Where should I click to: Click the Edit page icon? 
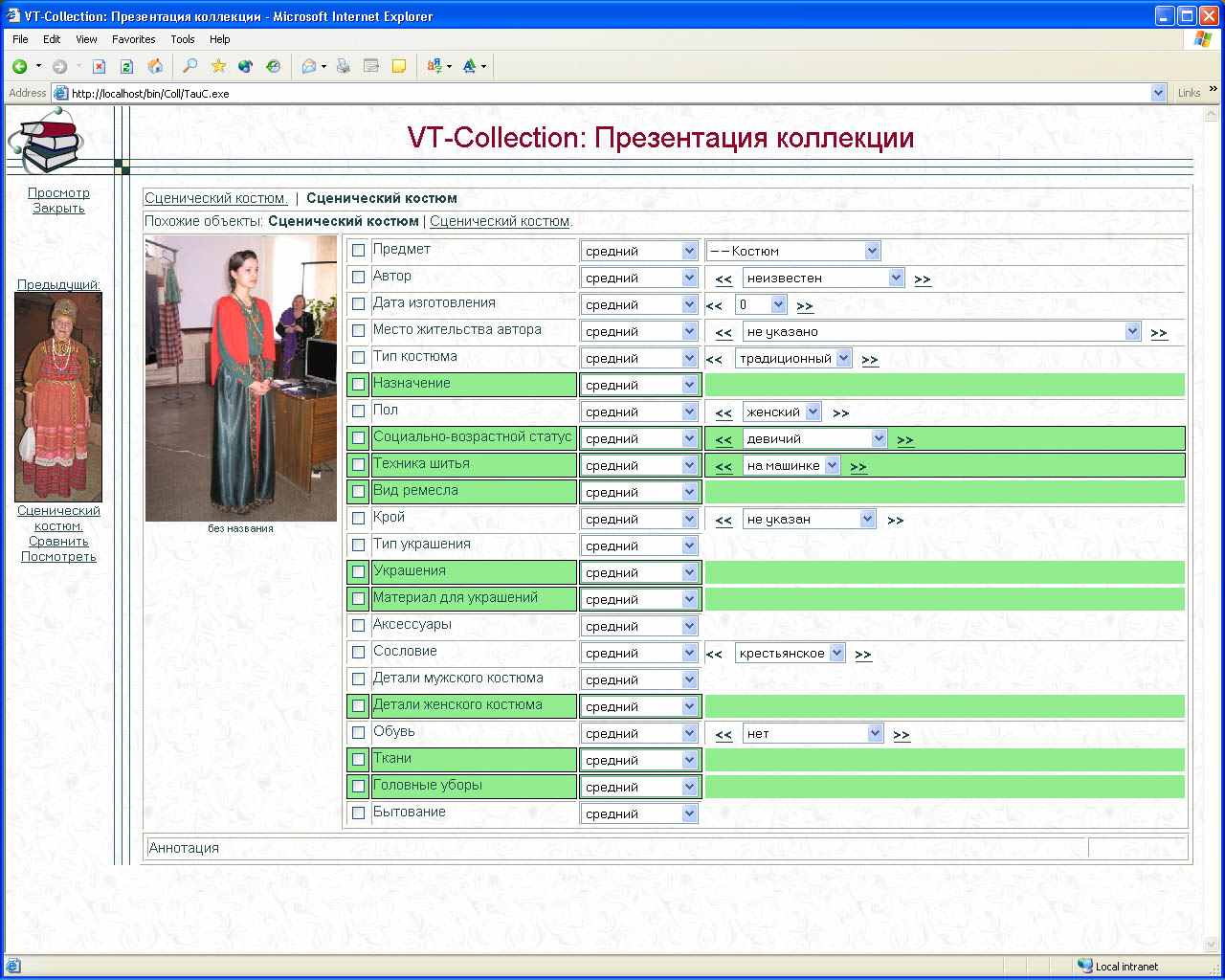tap(371, 66)
